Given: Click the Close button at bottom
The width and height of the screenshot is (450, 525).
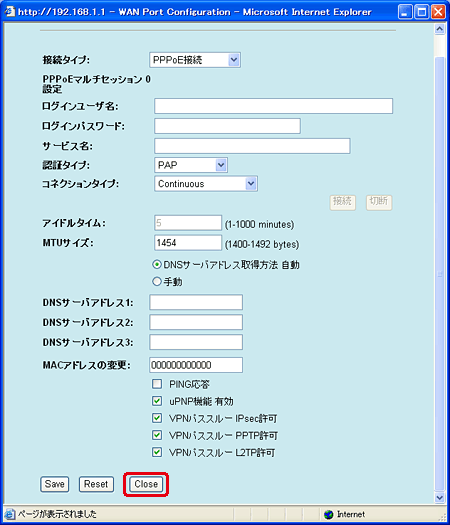Looking at the screenshot, I should pyautogui.click(x=146, y=484).
